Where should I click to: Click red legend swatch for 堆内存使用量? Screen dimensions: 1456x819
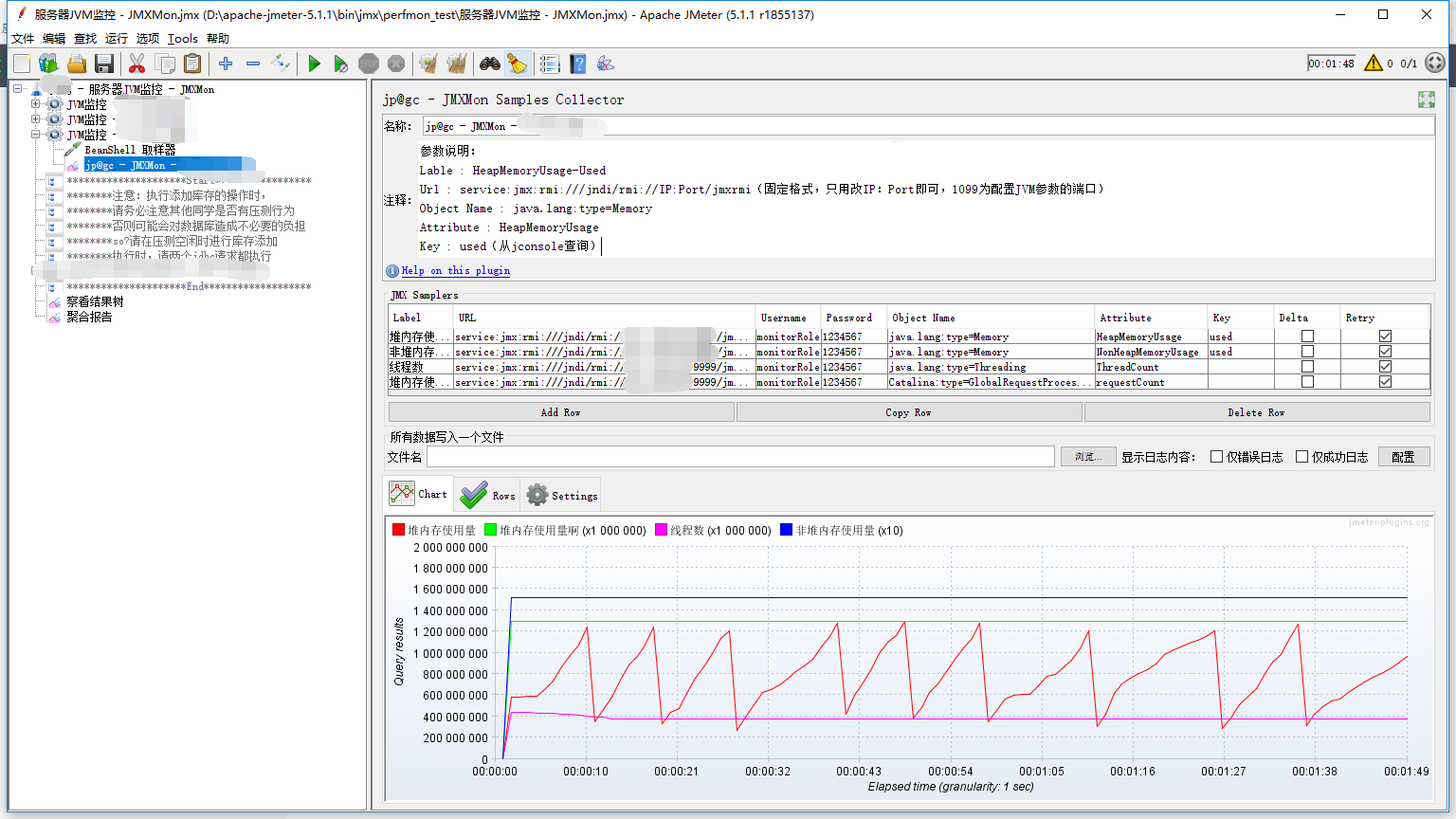[x=398, y=530]
